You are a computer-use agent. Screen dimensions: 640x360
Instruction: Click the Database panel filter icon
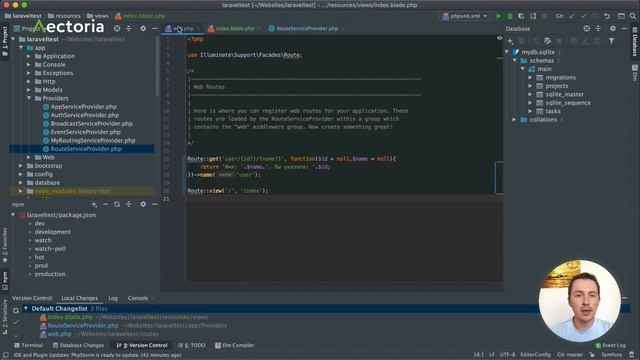click(611, 41)
